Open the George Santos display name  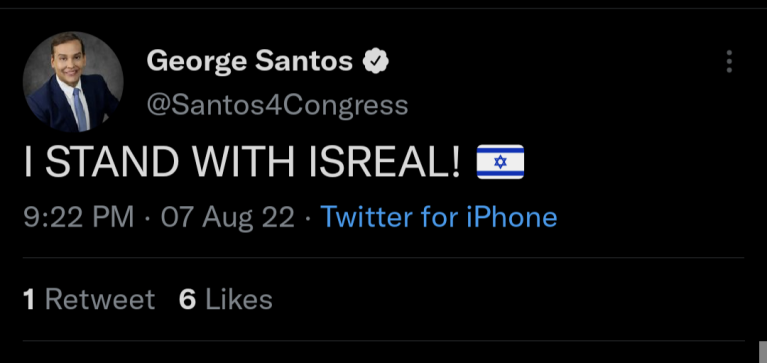(249, 62)
